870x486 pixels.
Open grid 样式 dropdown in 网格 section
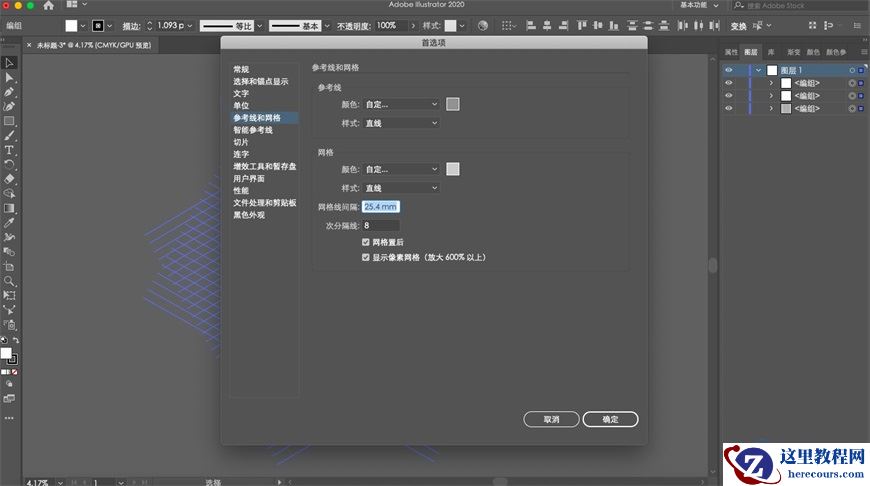[401, 188]
